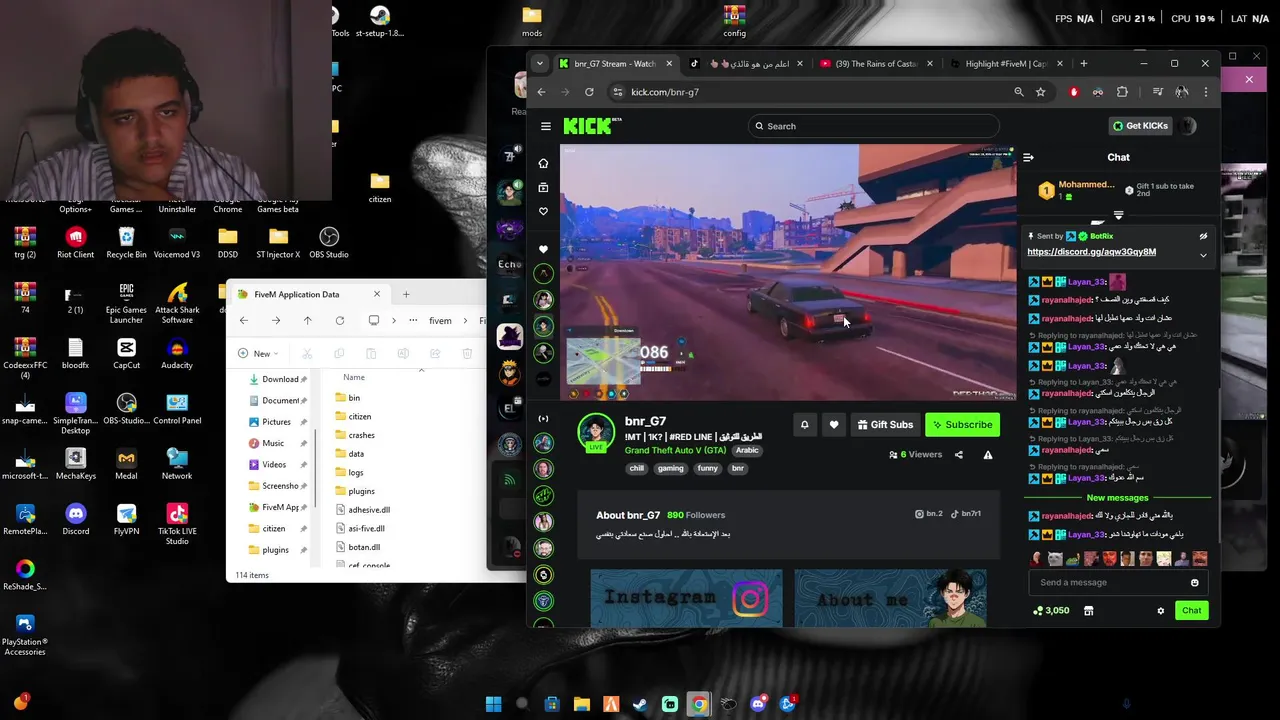Open Grand Theft Auto V category link
Screen dimensions: 1280x720
(675, 451)
